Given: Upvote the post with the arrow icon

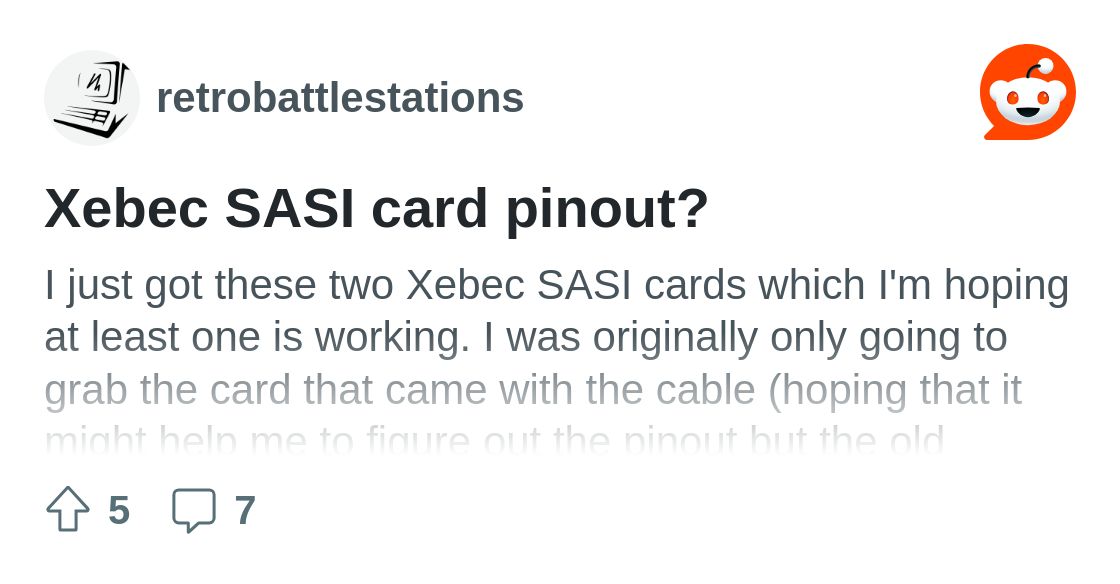Looking at the screenshot, I should pos(68,509).
